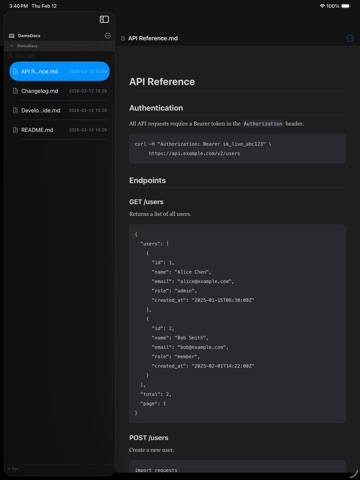Screen dimensions: 360x480
Task: Click the date next to Develo...ide.md
Action: point(88,110)
